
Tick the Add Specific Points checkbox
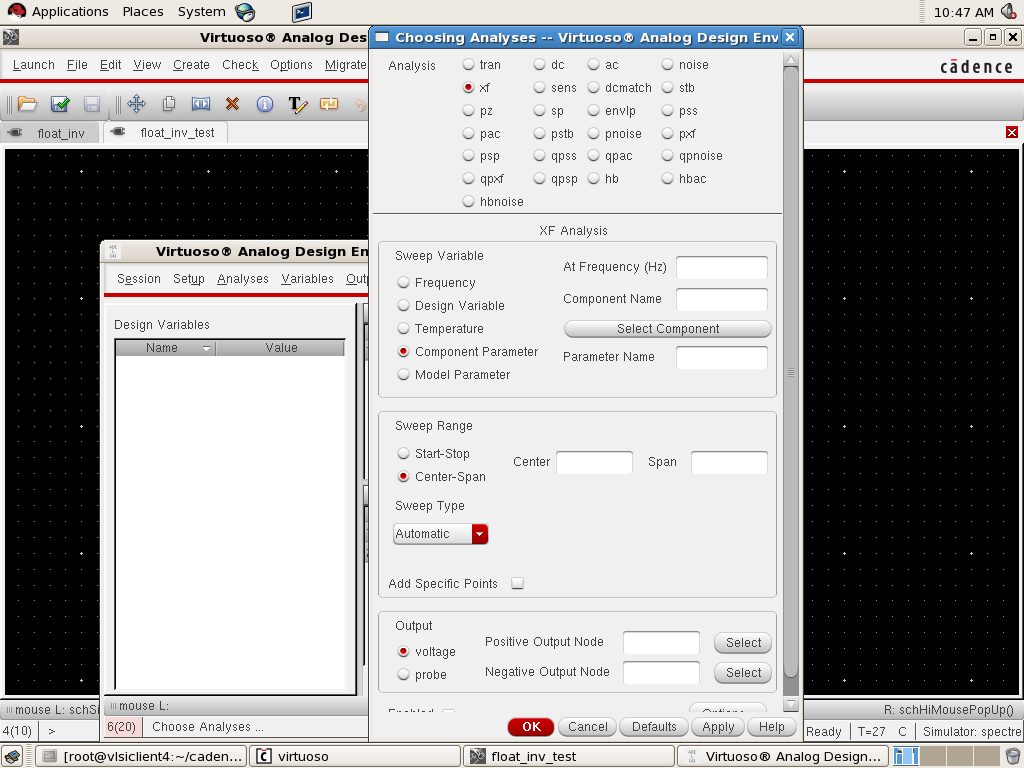click(x=517, y=583)
